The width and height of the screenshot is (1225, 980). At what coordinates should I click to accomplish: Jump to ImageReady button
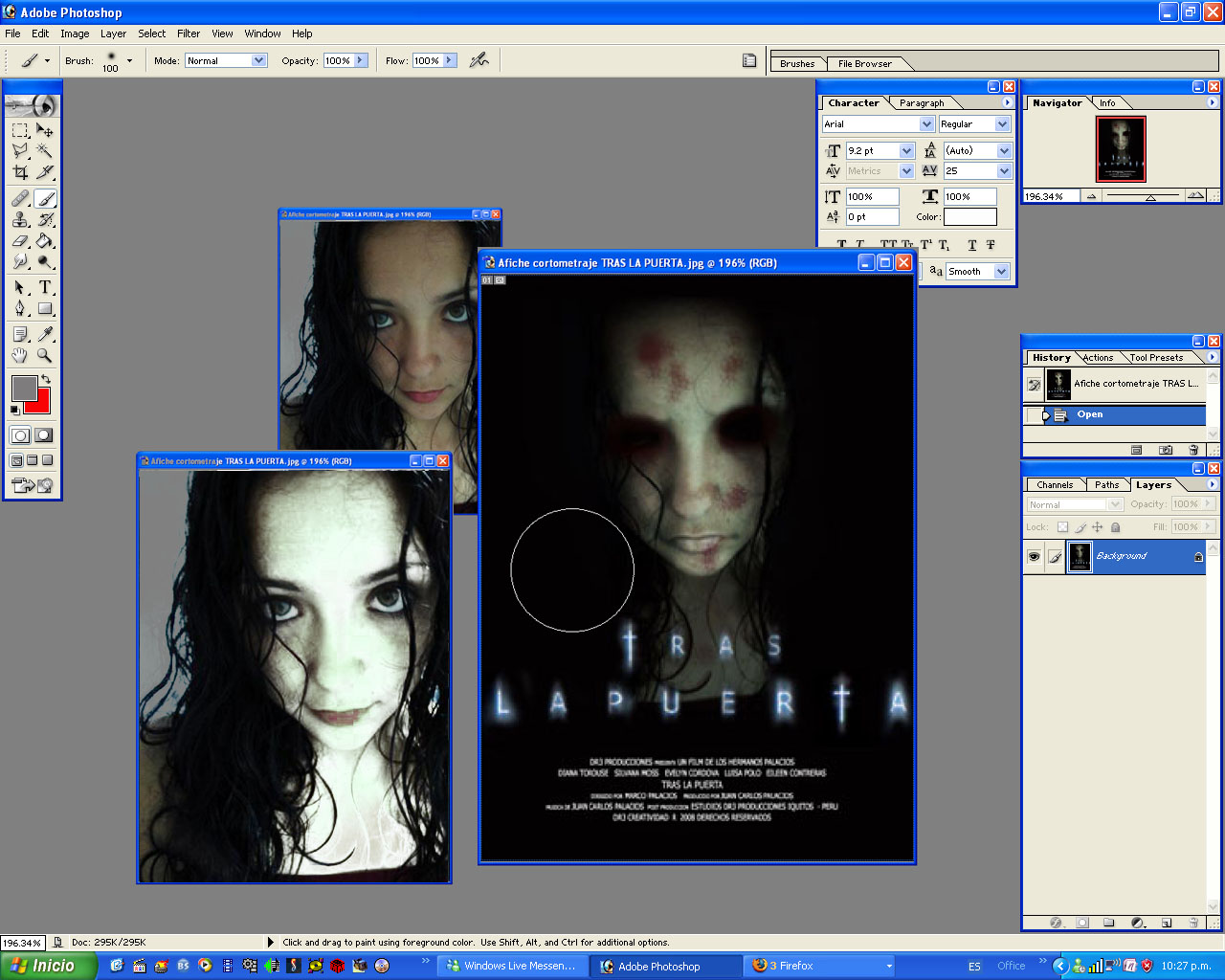pos(32,485)
